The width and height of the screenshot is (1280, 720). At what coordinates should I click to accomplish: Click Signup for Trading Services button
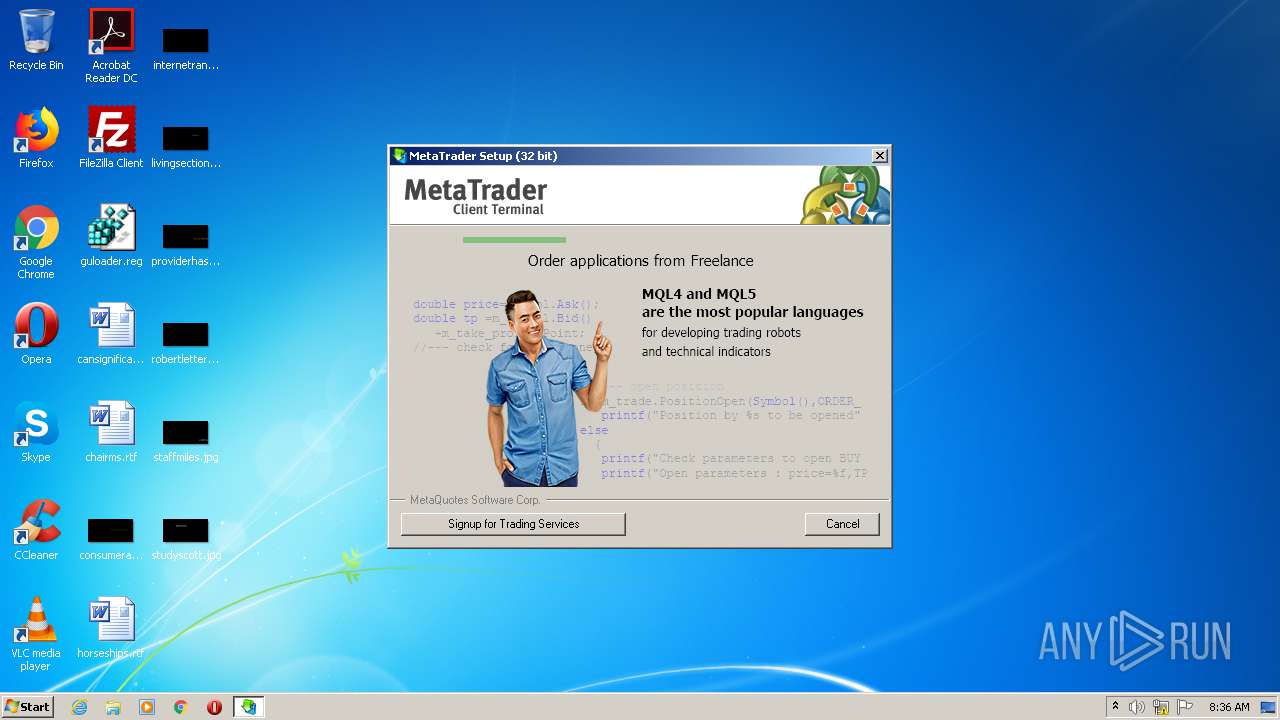[x=513, y=524]
